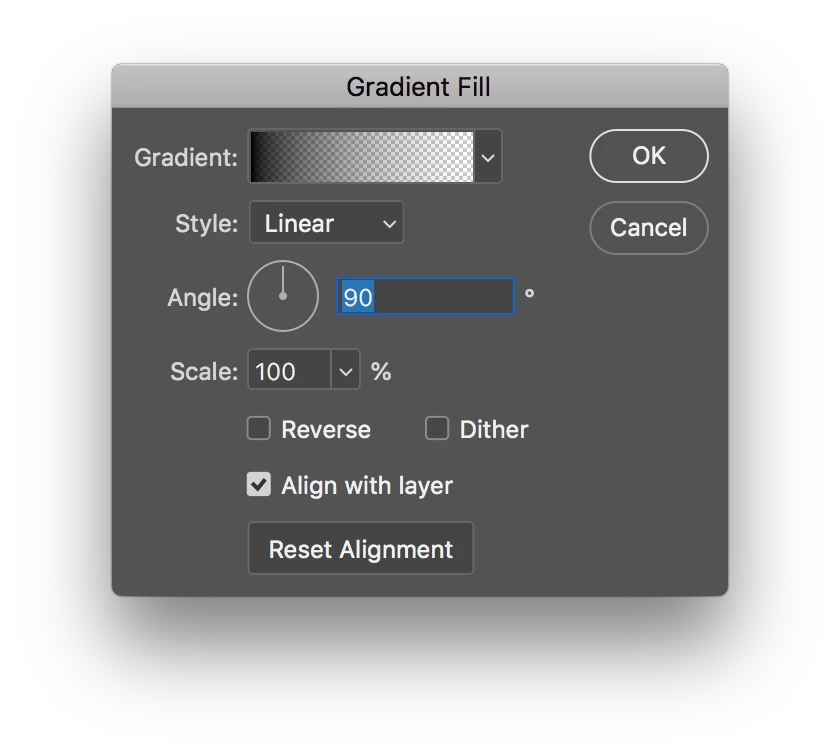Click the degree symbol beside angle field
This screenshot has height=756, width=840.
click(x=529, y=293)
